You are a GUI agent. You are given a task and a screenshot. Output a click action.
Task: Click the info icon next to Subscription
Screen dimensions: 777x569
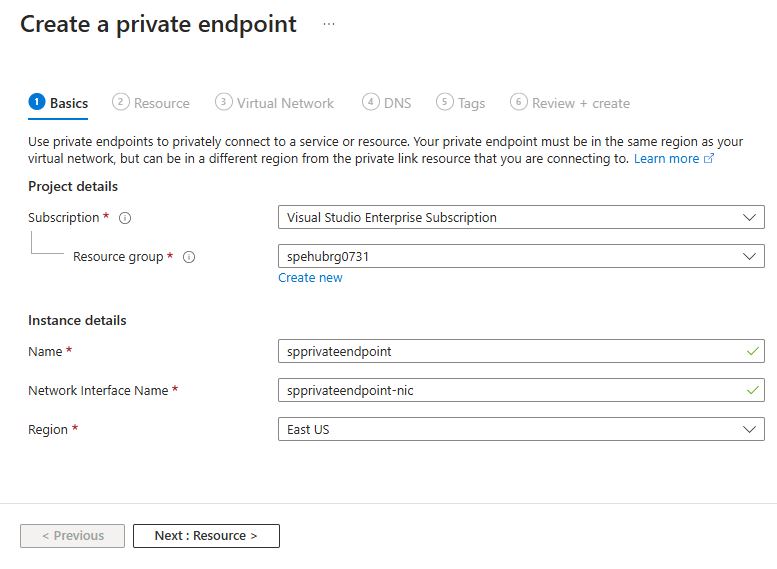tap(125, 218)
